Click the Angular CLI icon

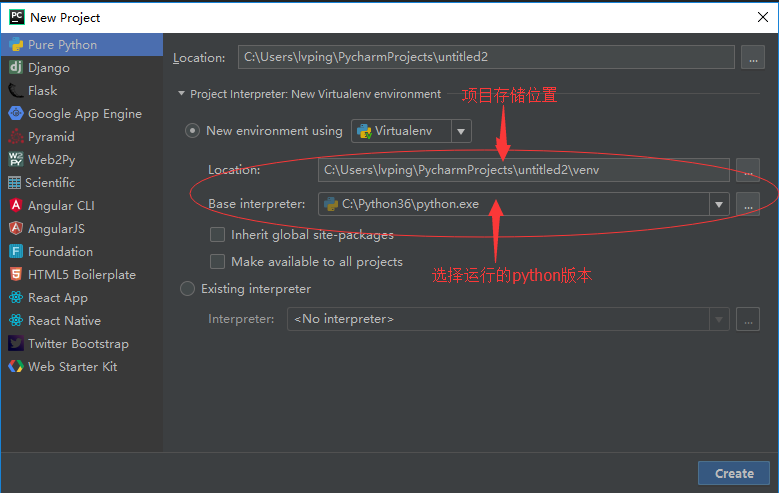pyautogui.click(x=16, y=205)
